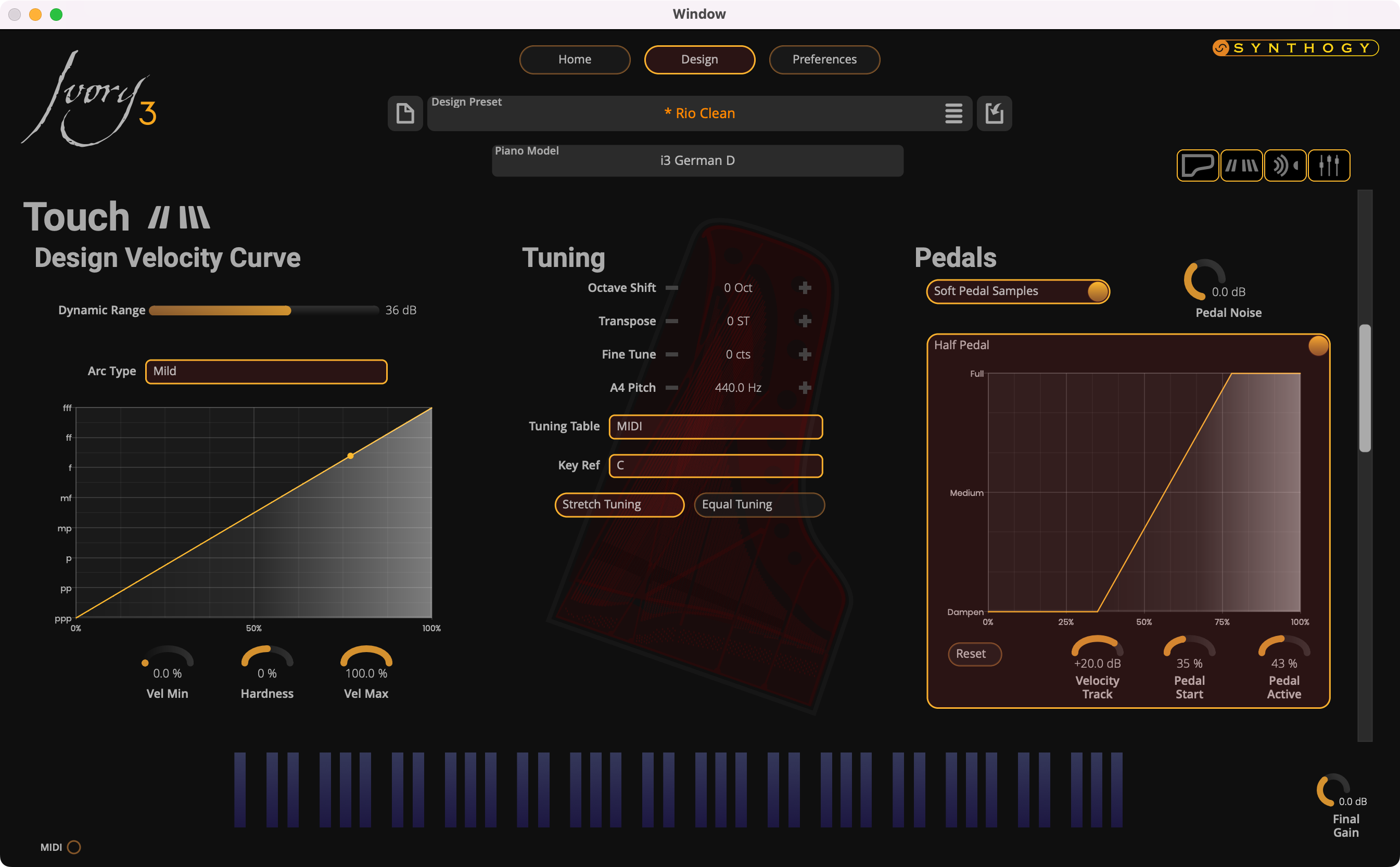Viewport: 1400px width, 867px height.
Task: Toggle Soft Pedal Samples switch
Action: click(x=1018, y=291)
